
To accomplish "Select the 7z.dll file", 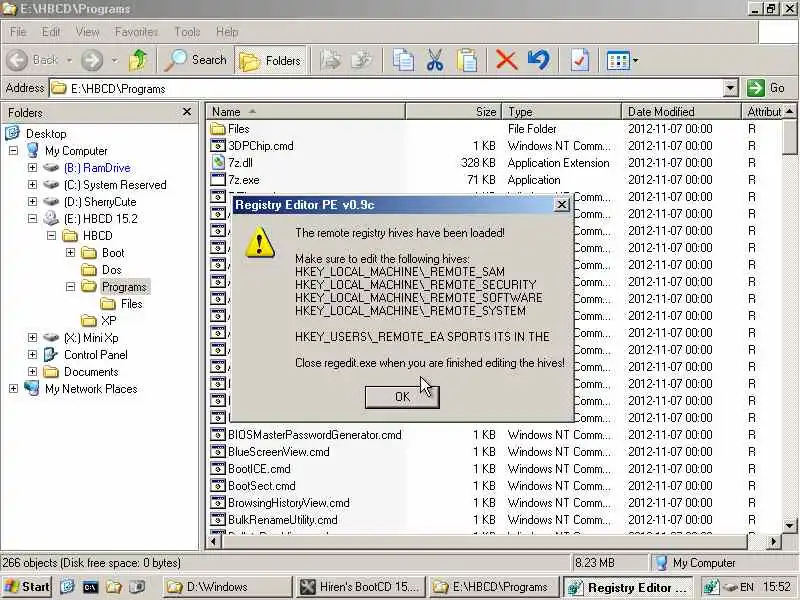I will pyautogui.click(x=240, y=163).
